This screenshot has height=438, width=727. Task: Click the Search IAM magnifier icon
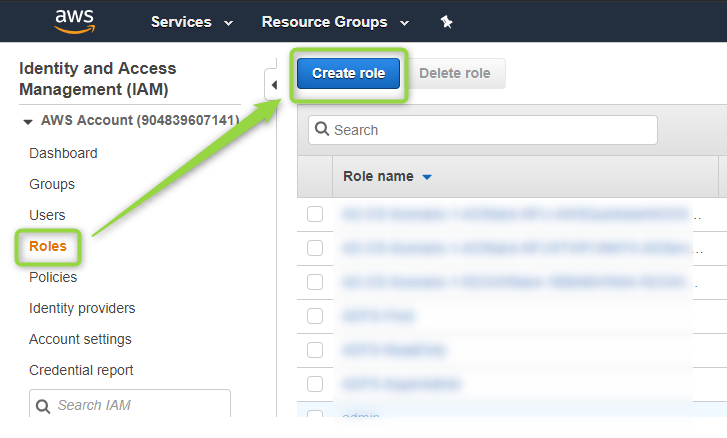pyautogui.click(x=43, y=406)
